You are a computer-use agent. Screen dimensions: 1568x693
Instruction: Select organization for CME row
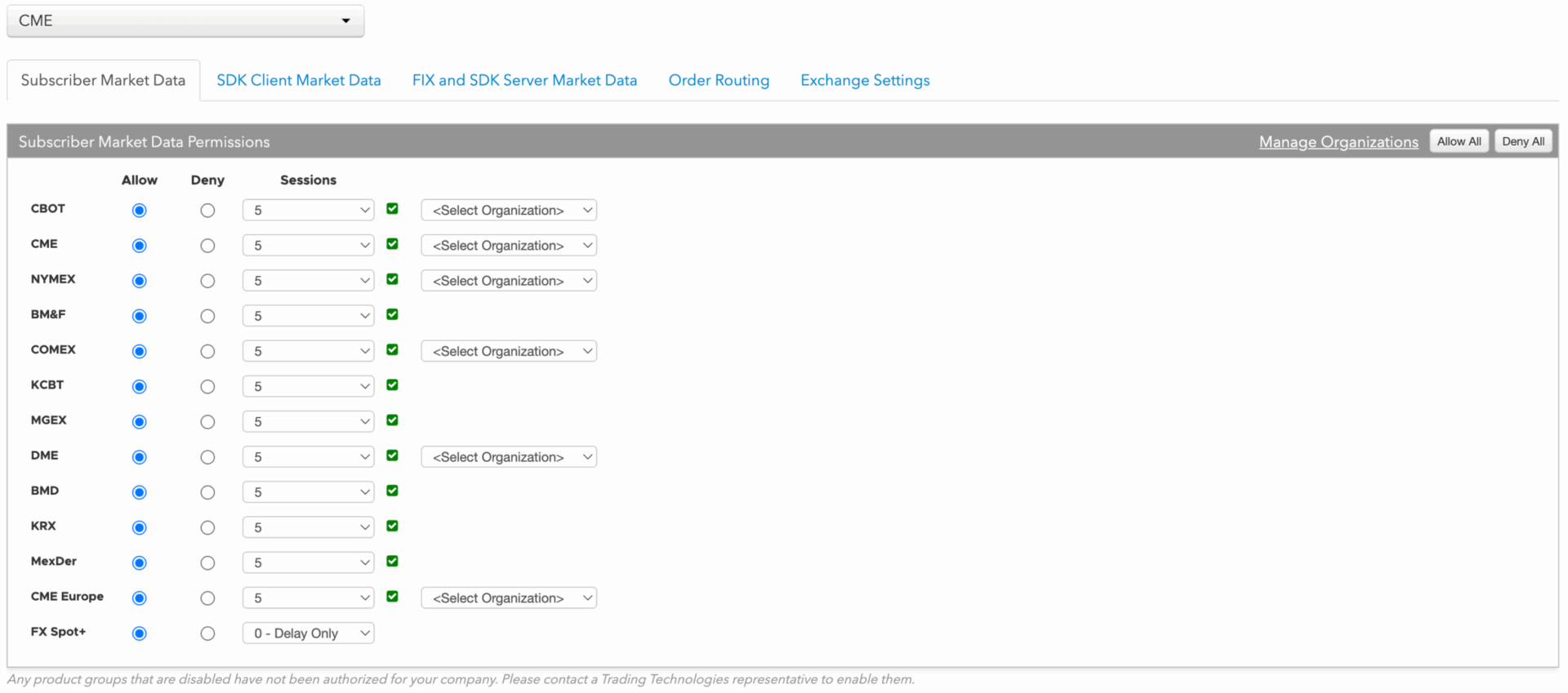tap(509, 245)
